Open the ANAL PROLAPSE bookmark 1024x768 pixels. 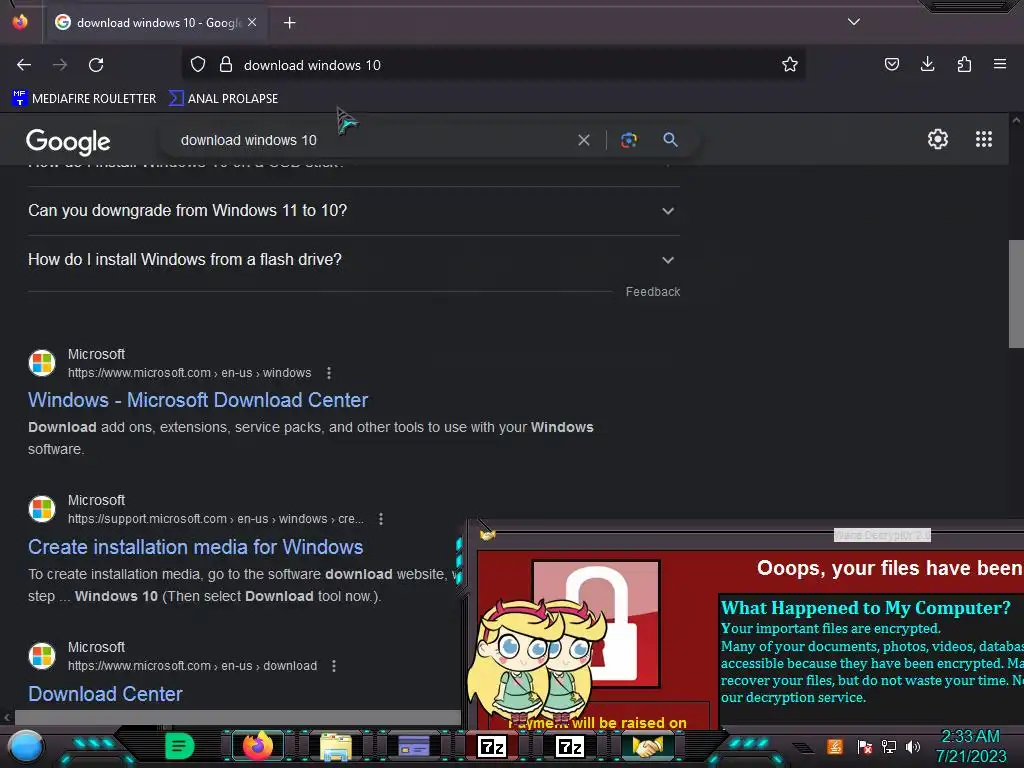223,99
